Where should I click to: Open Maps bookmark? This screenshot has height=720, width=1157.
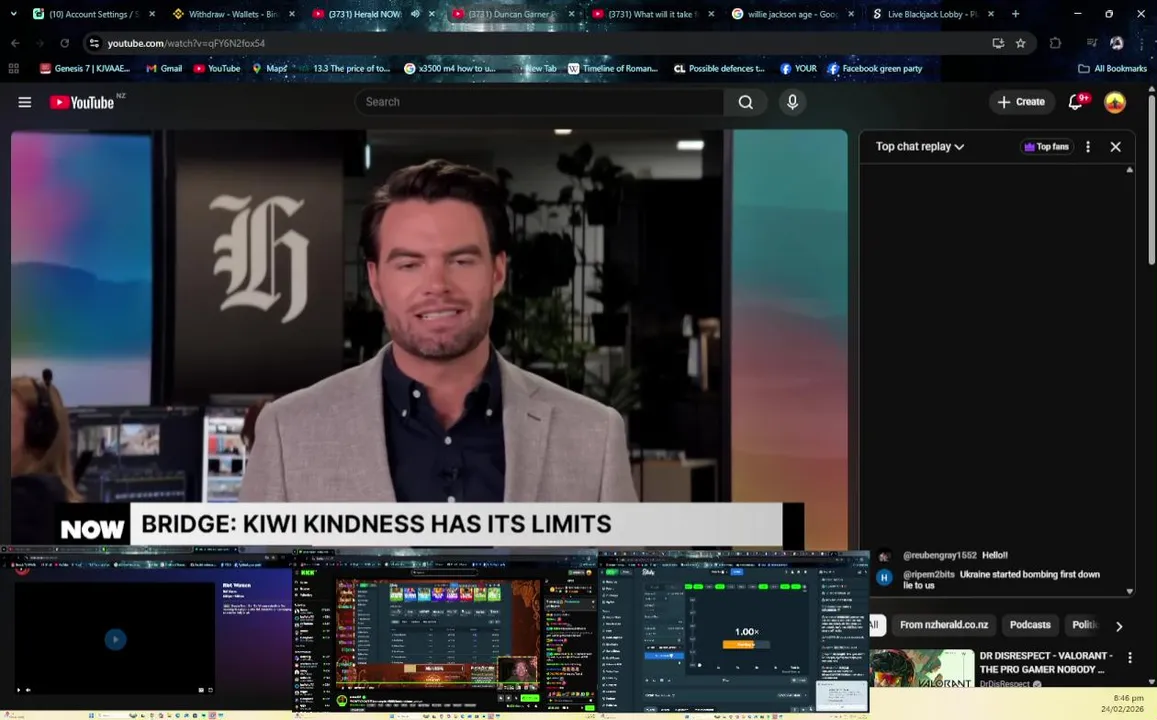[269, 69]
